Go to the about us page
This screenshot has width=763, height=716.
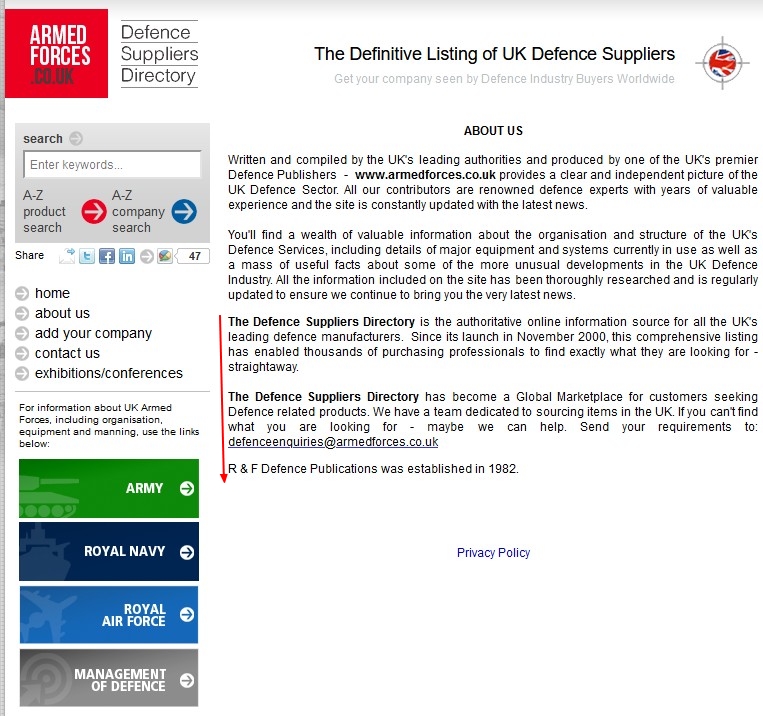62,313
